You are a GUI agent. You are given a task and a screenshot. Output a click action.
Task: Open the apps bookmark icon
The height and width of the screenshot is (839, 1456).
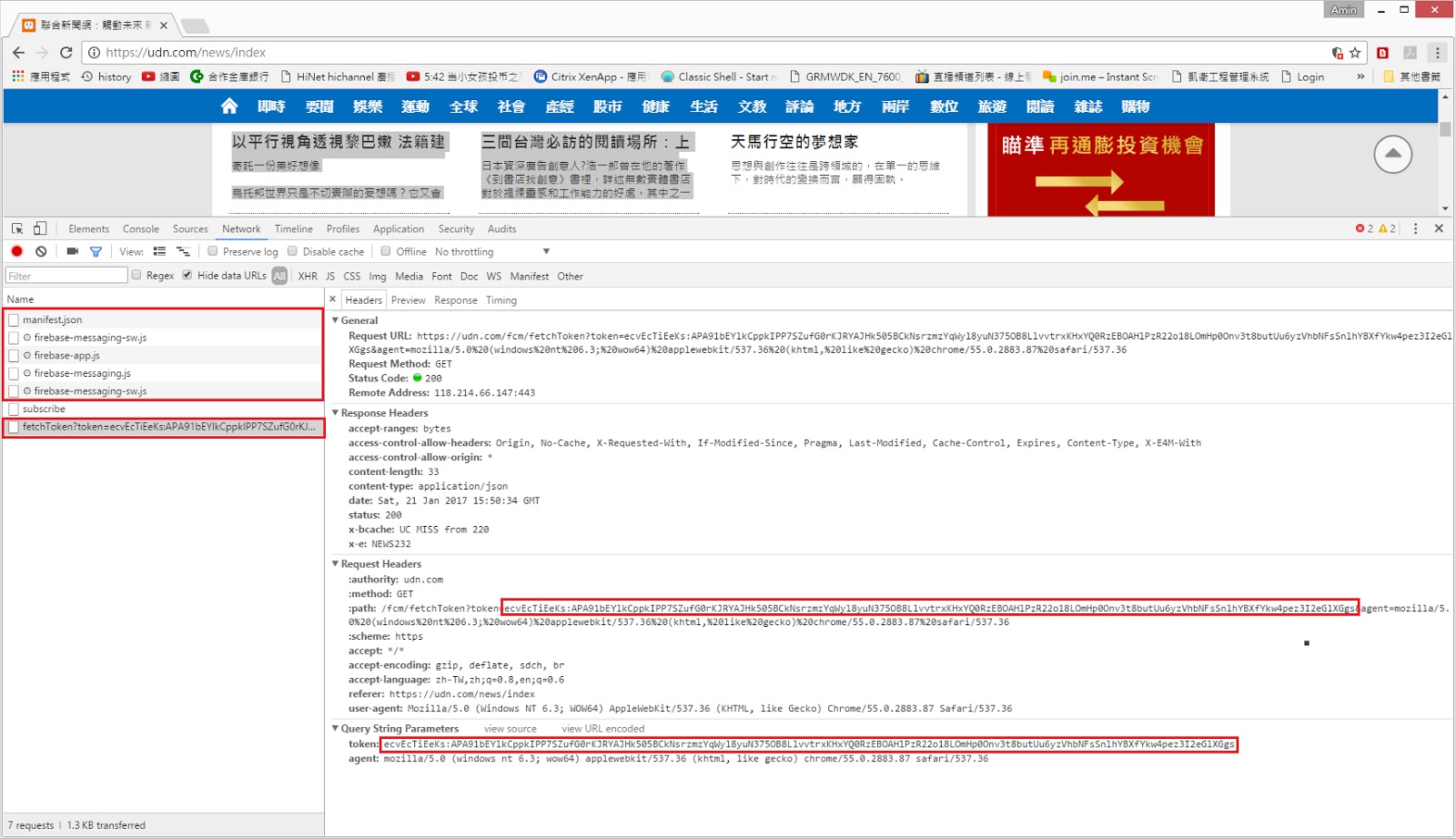18,76
